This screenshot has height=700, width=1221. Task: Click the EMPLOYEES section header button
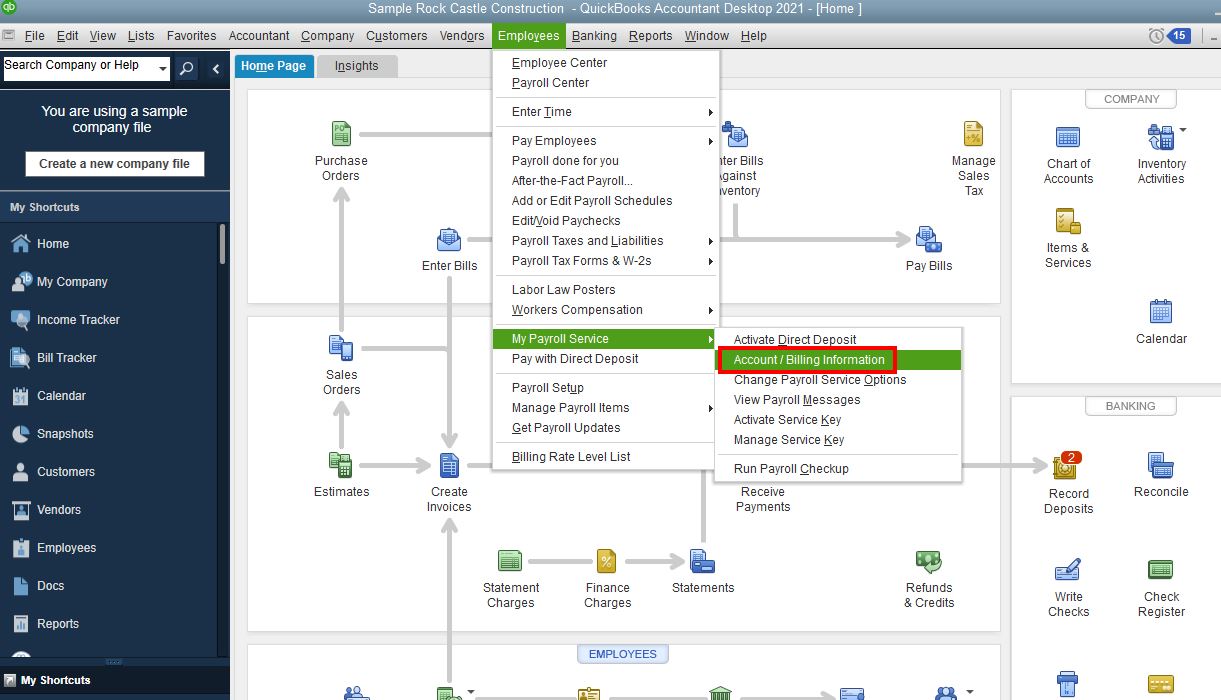(623, 654)
